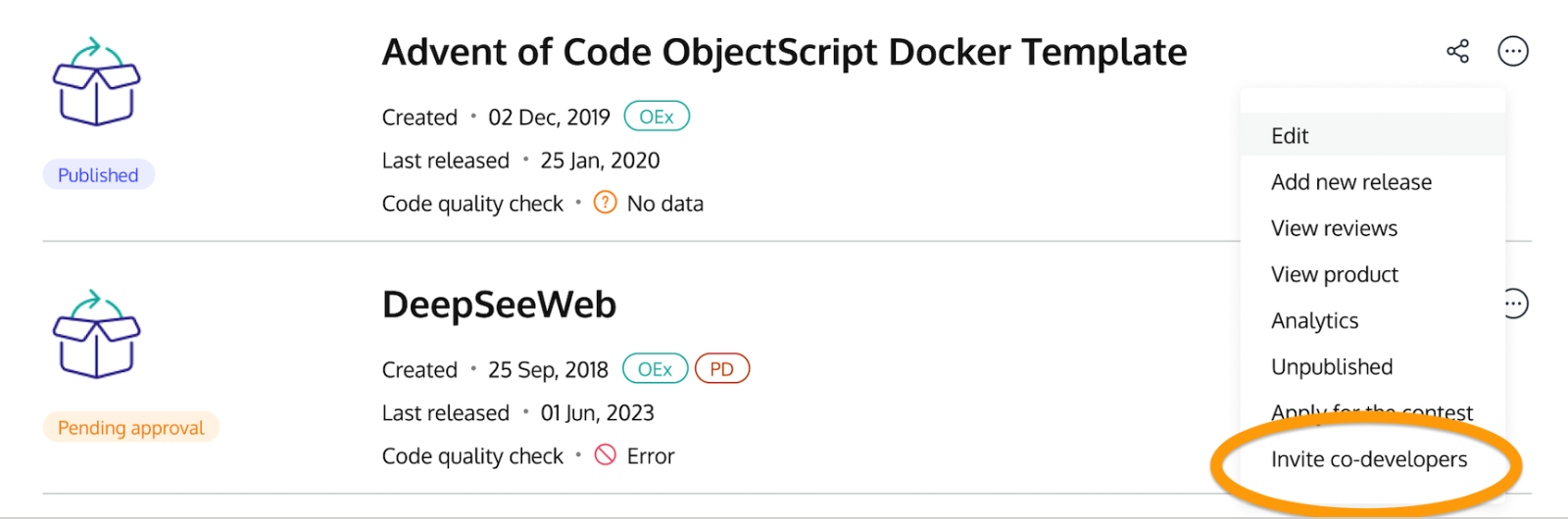This screenshot has width=1568, height=519.
Task: Click the Pending approval status label
Action: (130, 428)
